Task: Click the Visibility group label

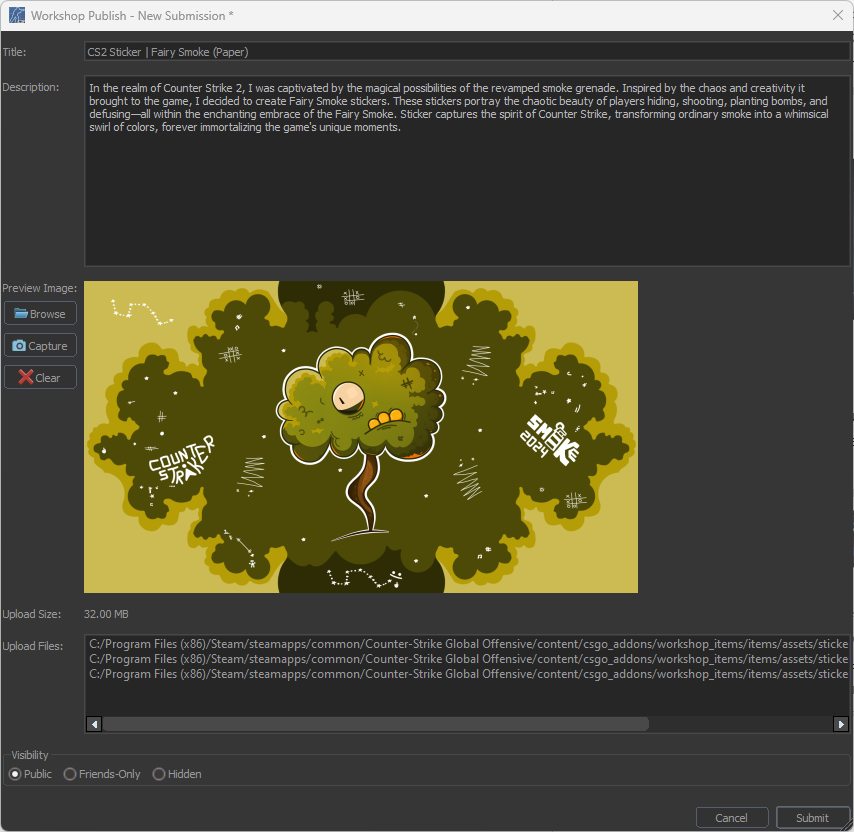Action: point(30,755)
